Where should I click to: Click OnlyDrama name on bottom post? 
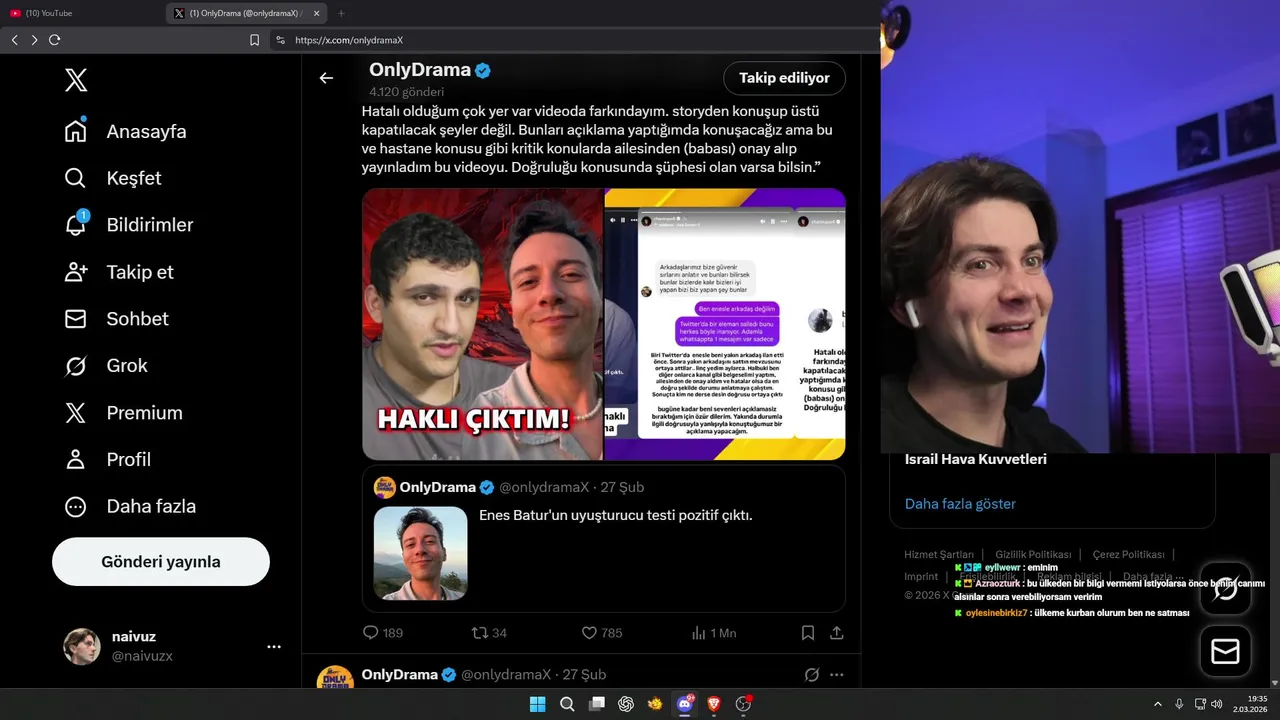point(400,675)
